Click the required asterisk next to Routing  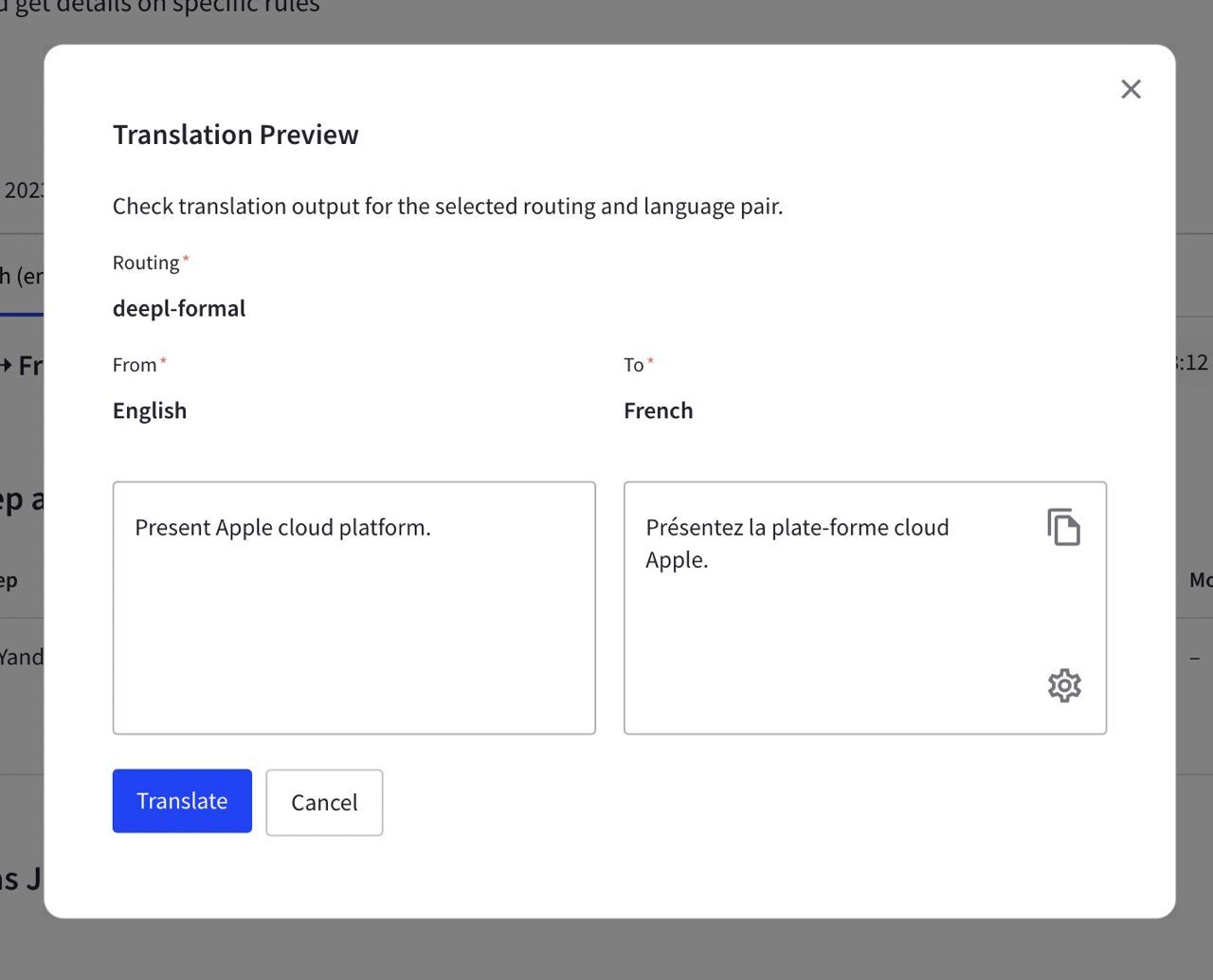[186, 257]
